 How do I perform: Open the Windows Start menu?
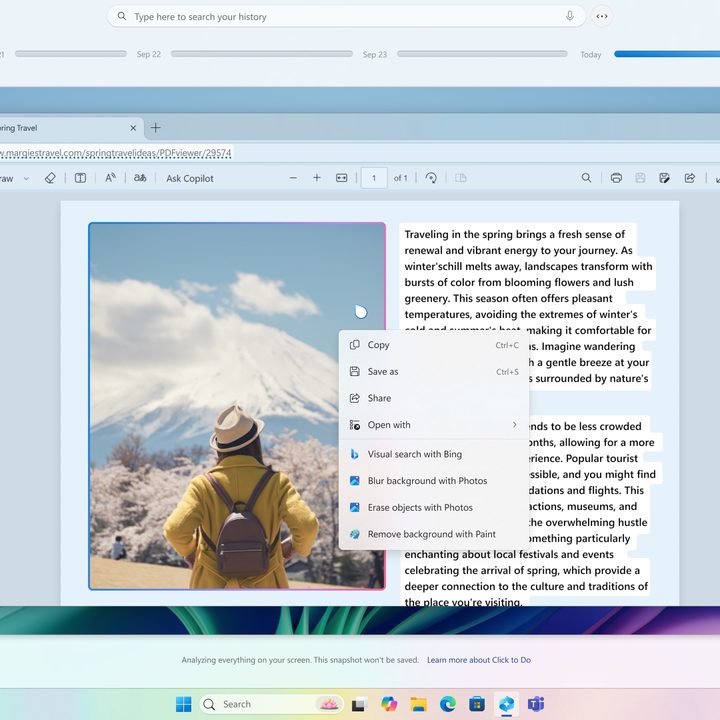click(184, 704)
